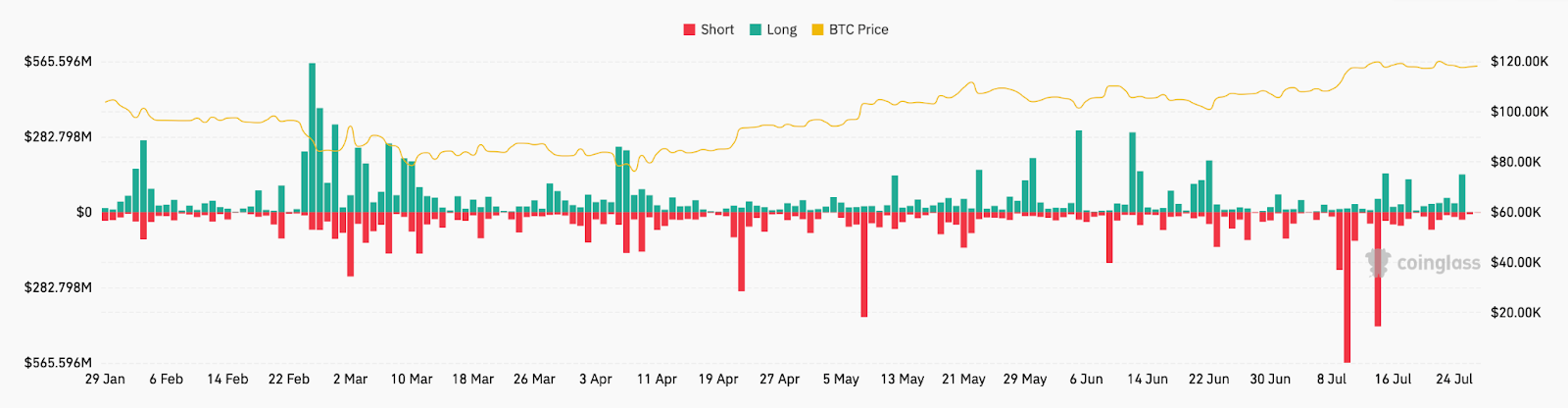Click the red Short legend swatch
This screenshot has width=1568, height=408.
689,29
